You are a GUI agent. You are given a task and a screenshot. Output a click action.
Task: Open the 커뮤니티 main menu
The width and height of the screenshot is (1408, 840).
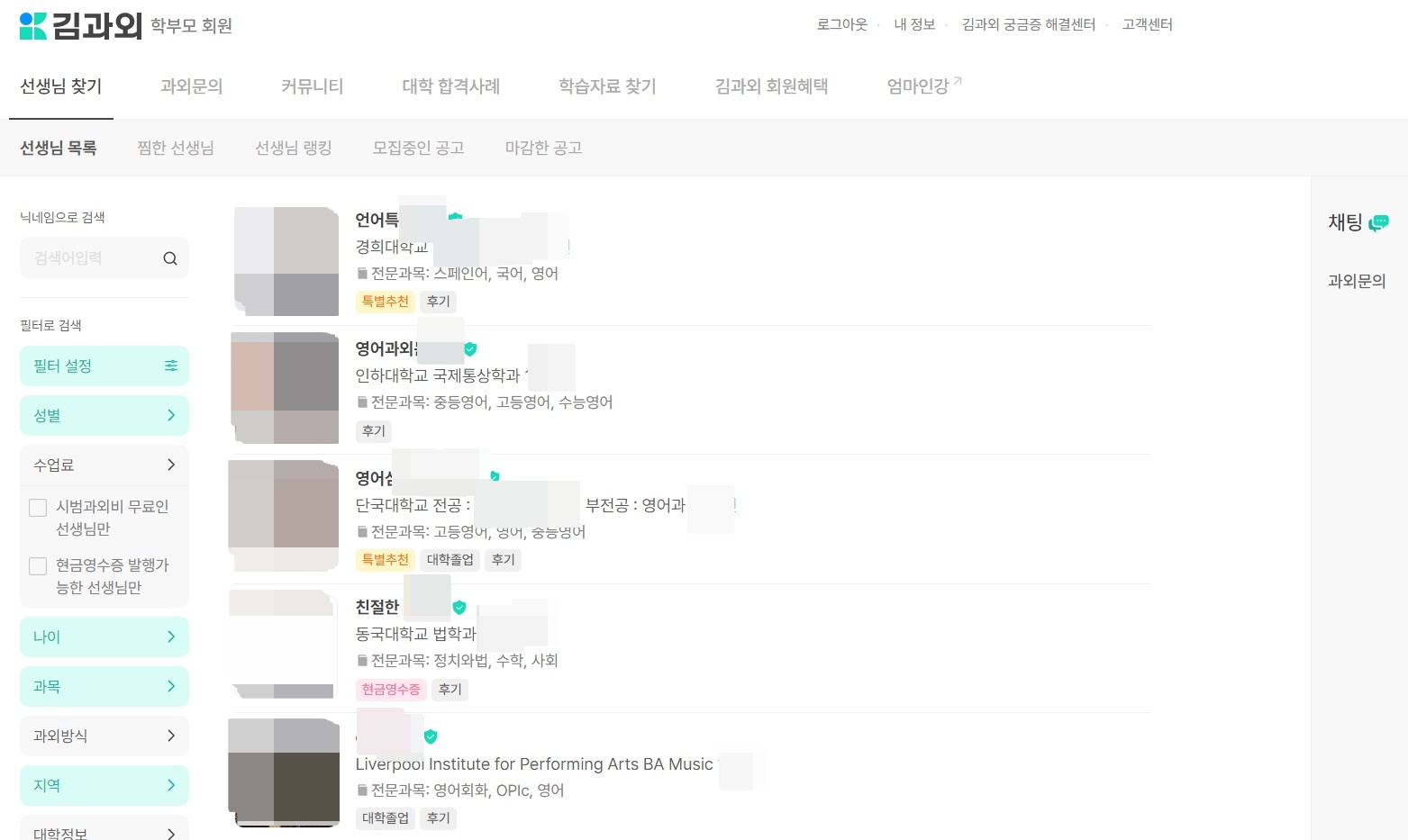click(312, 86)
